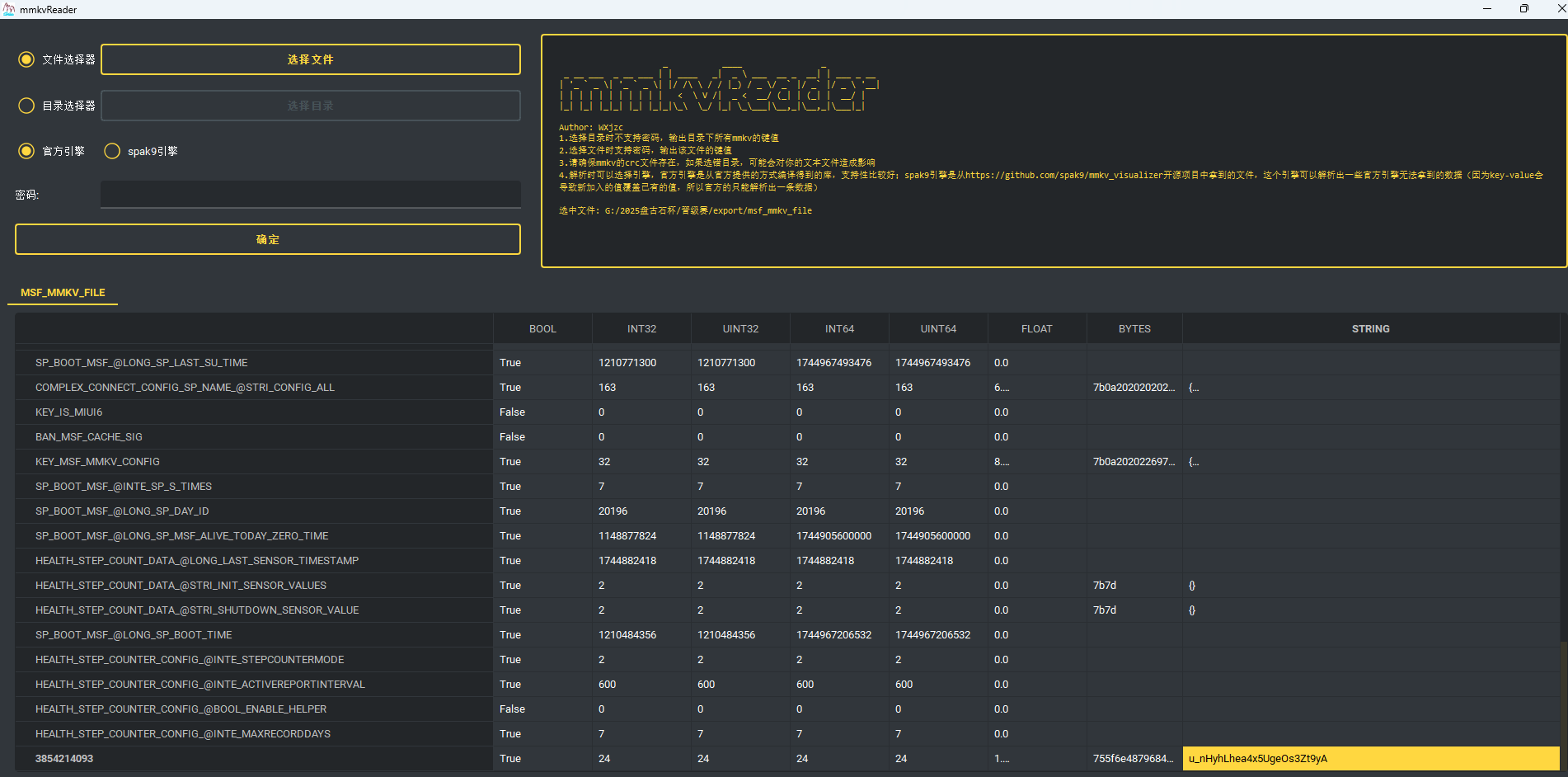Sort by the INT32 column header
The height and width of the screenshot is (777, 1568).
641,328
